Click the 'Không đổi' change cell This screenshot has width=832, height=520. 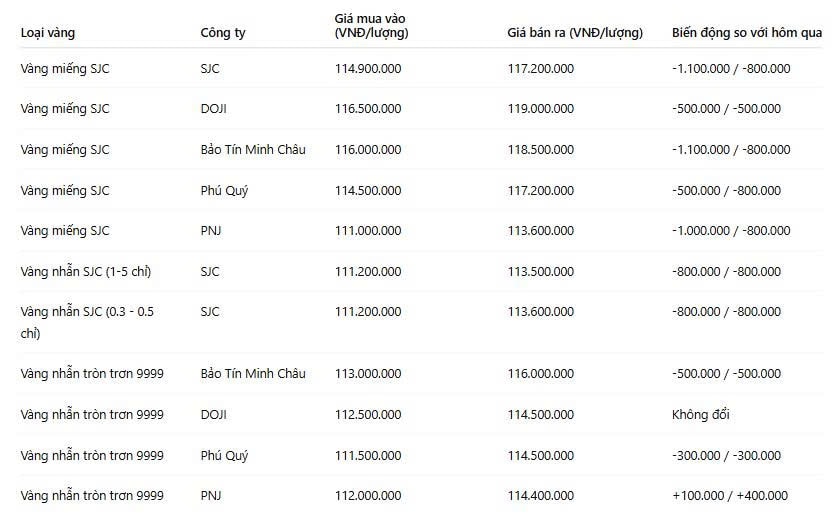pyautogui.click(x=700, y=414)
